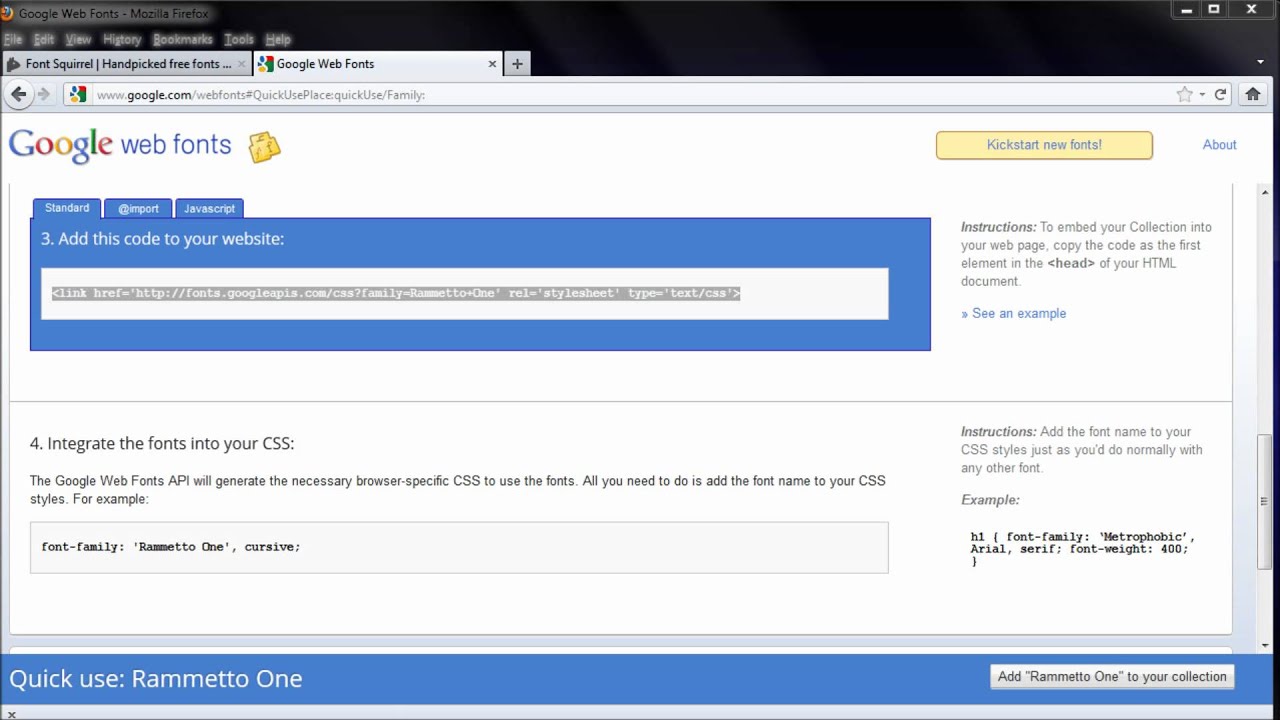Open the Tools menu

(x=239, y=39)
